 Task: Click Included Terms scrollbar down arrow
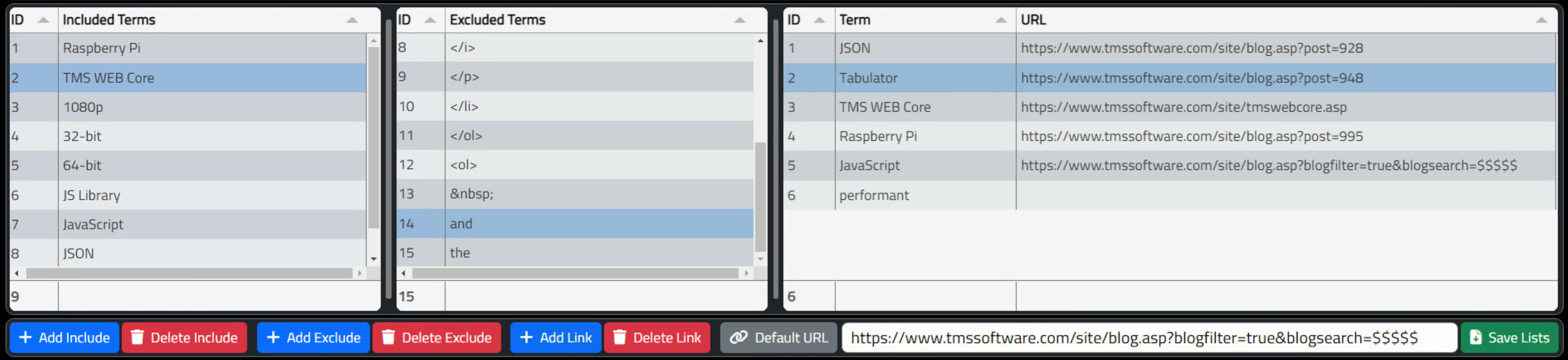[374, 260]
